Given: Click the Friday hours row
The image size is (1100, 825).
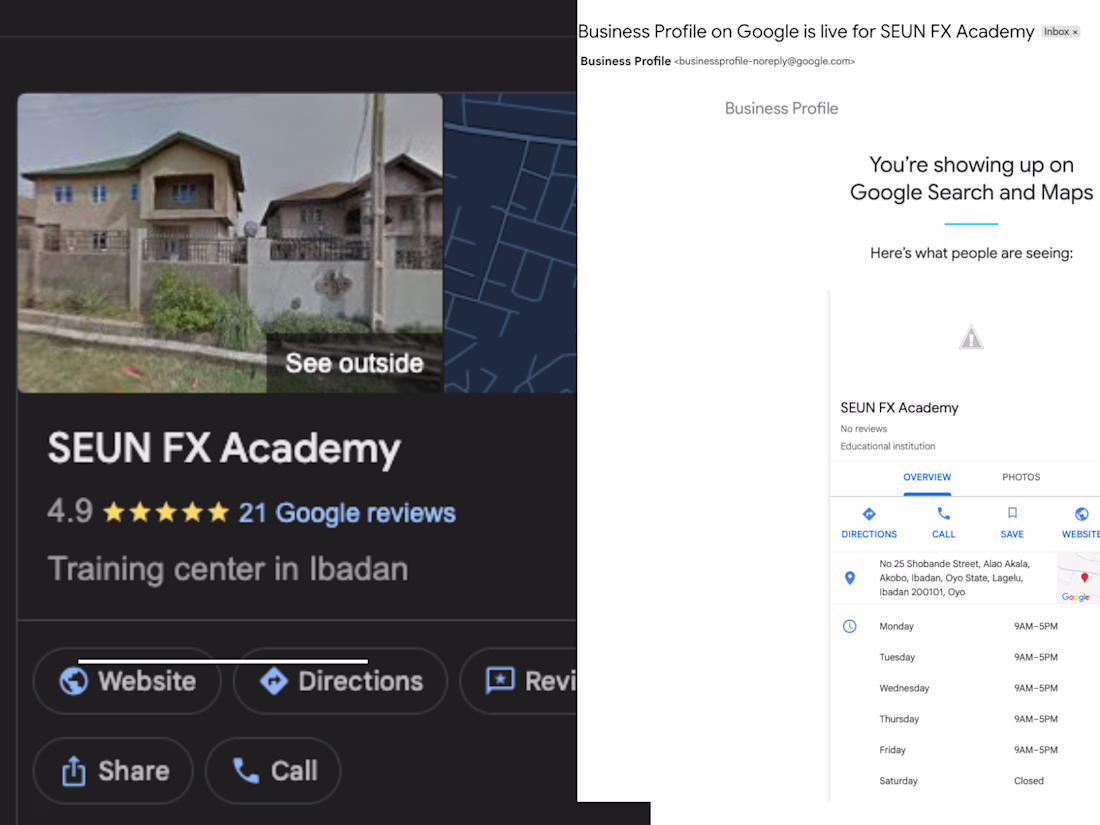Looking at the screenshot, I should tap(968, 749).
